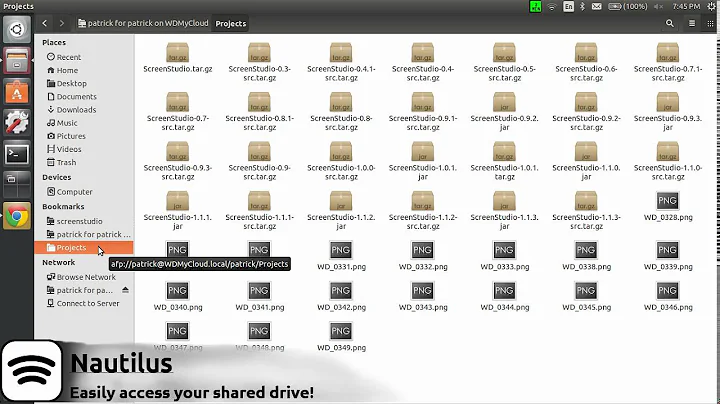Select WD_0340.png image icon

point(177,291)
